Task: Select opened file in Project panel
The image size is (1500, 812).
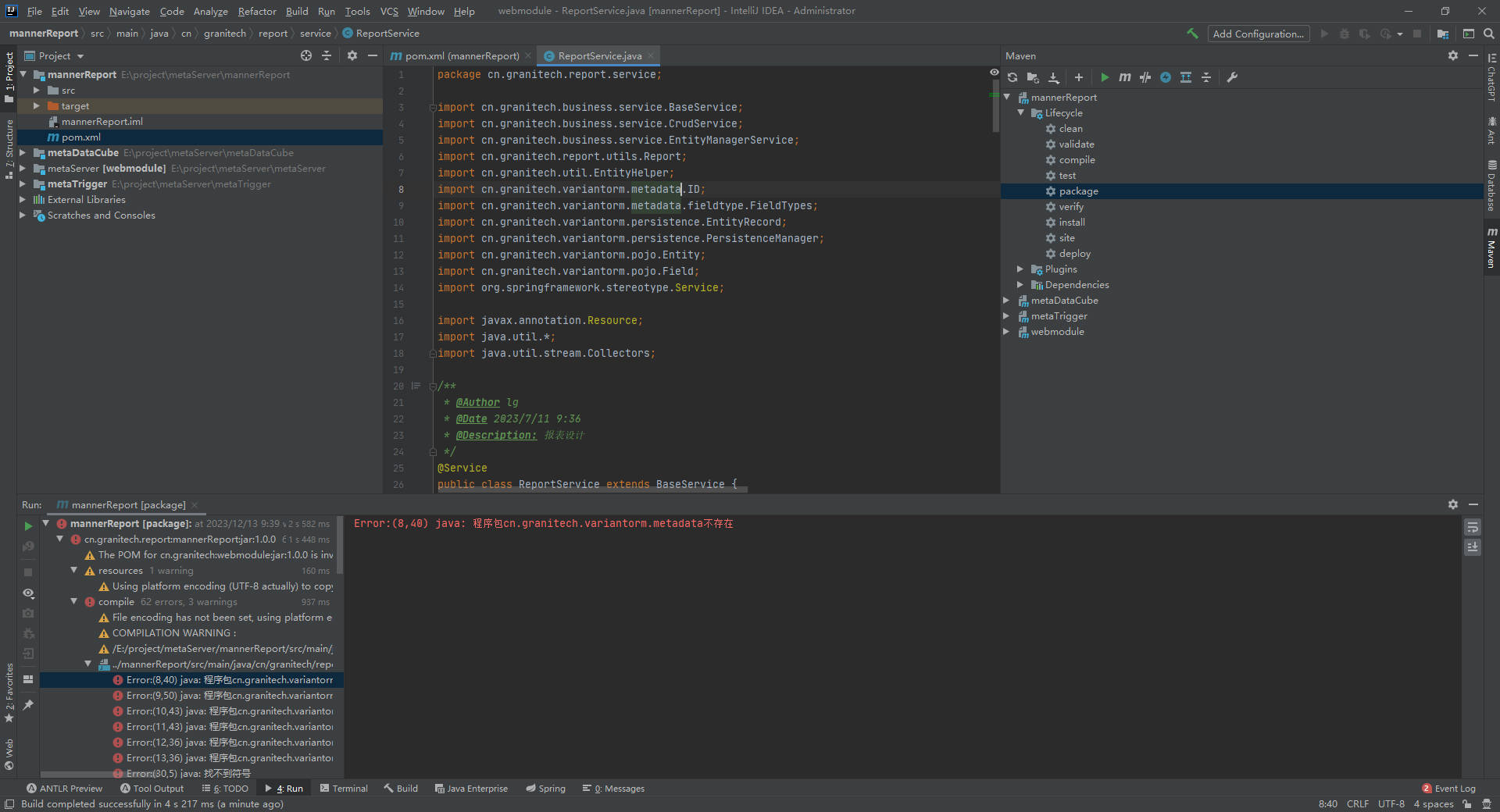Action: pyautogui.click(x=306, y=55)
